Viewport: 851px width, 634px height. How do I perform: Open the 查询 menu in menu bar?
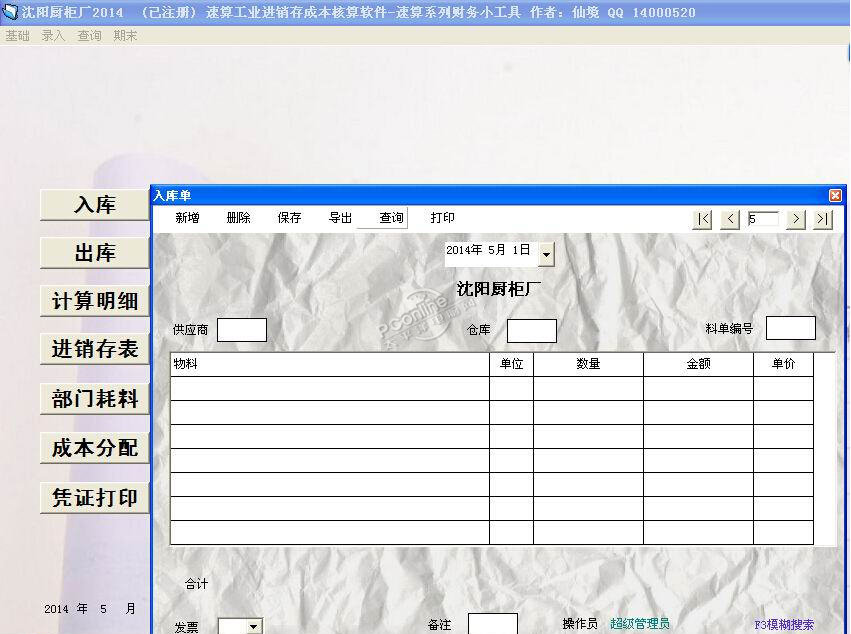89,36
